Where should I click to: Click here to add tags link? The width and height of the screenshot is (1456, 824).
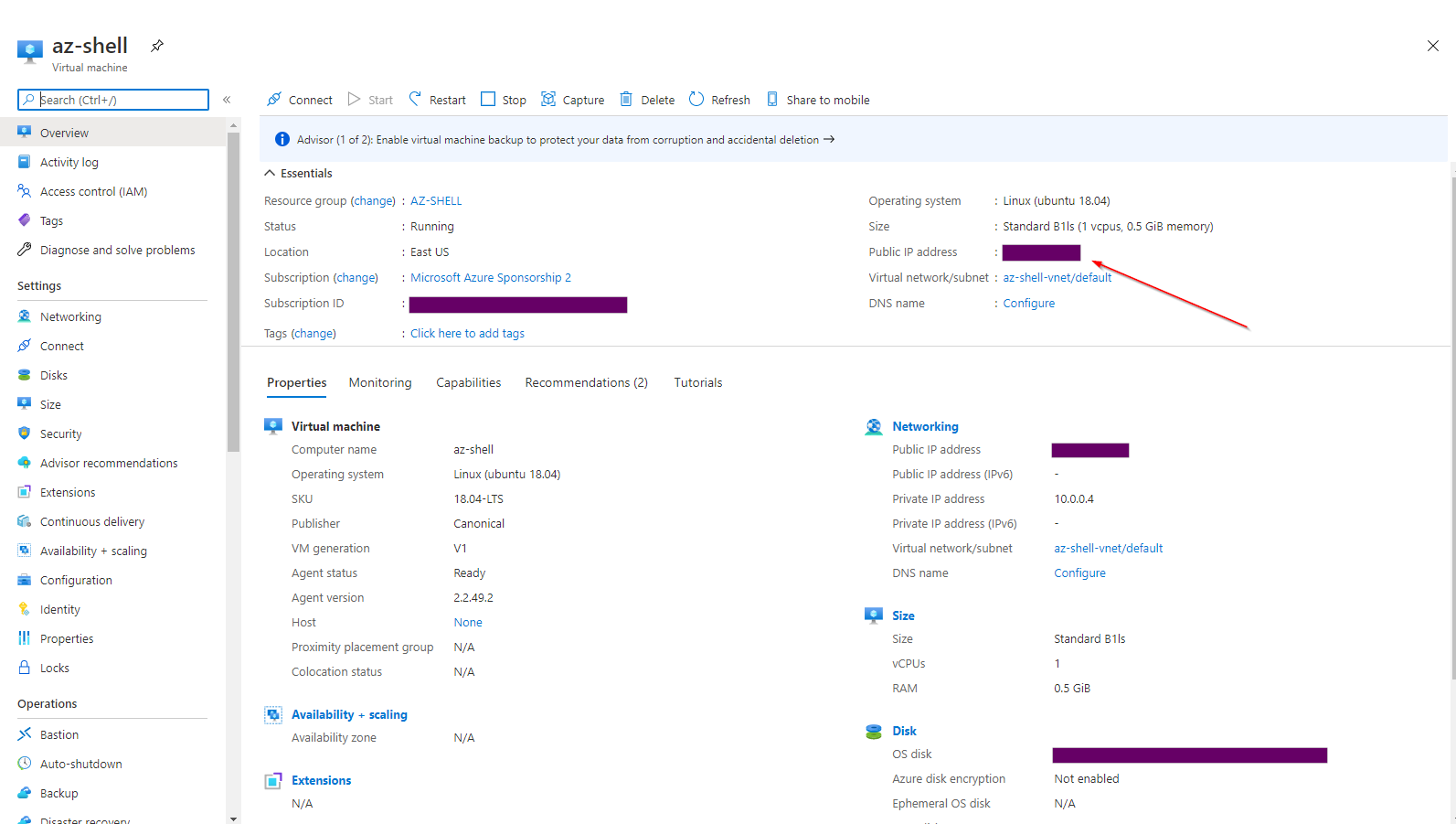pyautogui.click(x=467, y=334)
